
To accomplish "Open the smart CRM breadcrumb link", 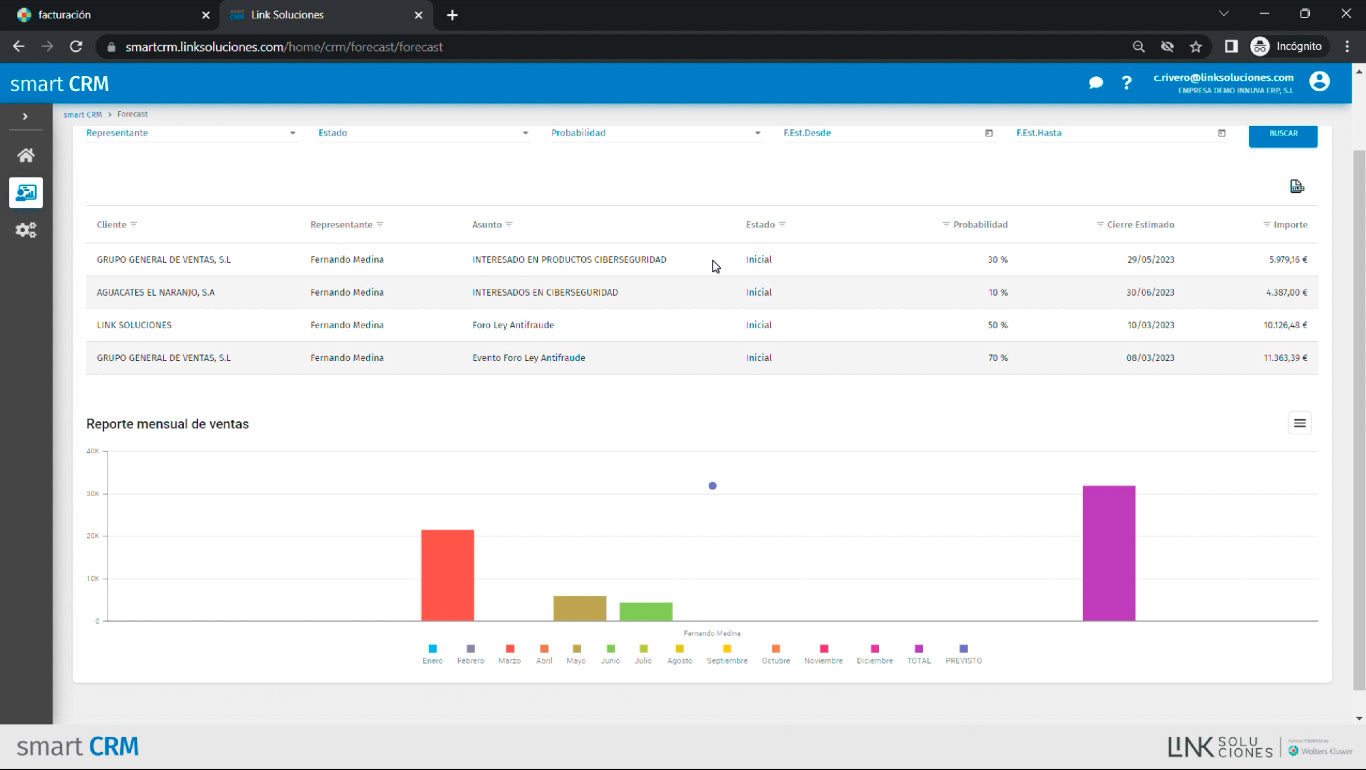I will [82, 114].
